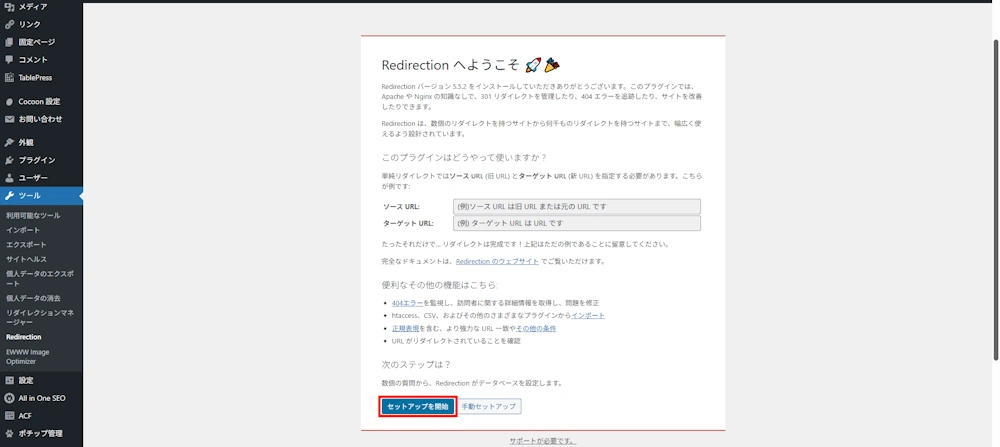1000x447 pixels.
Task: Open the 404エラー link
Action: [408, 303]
